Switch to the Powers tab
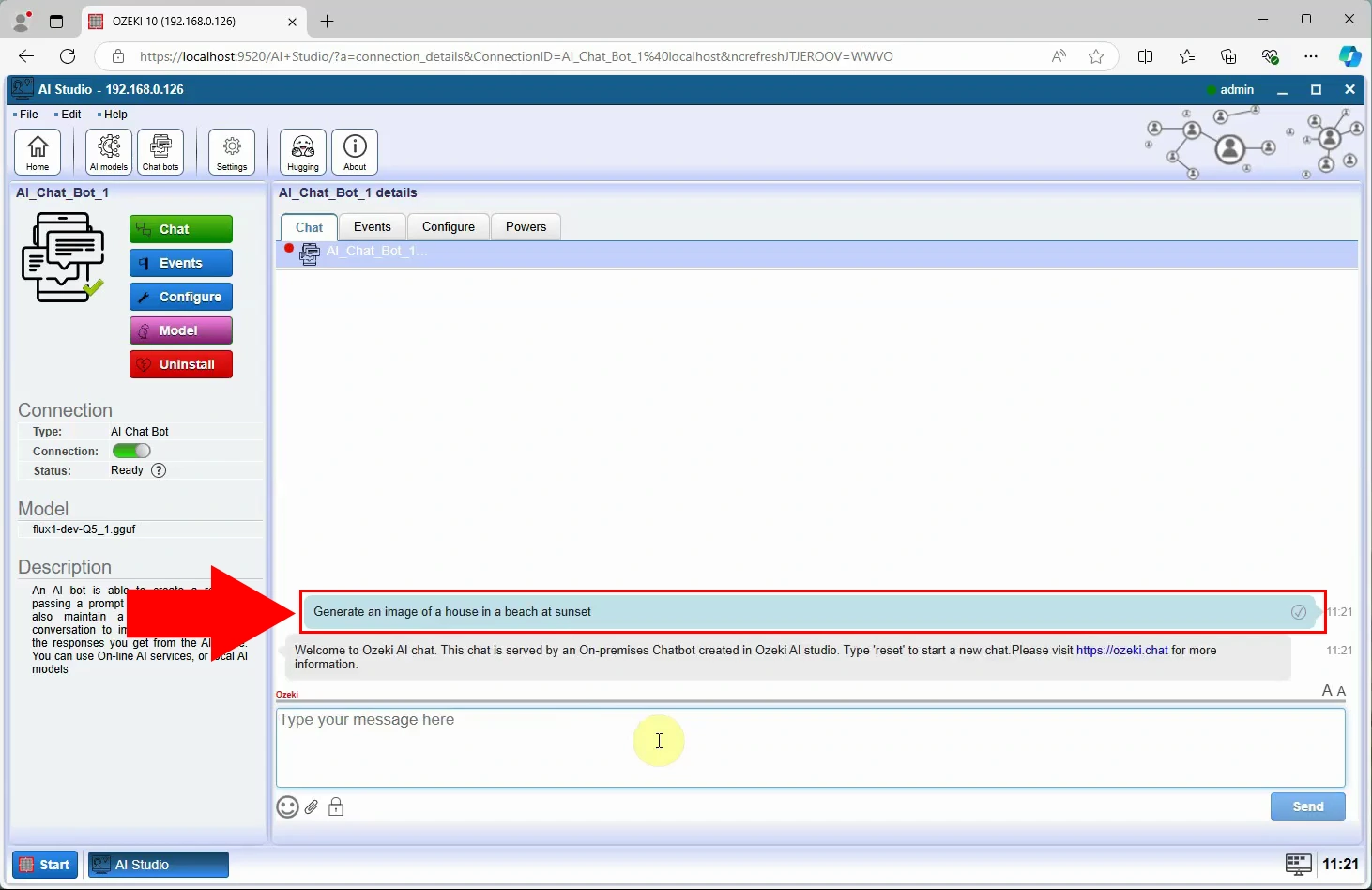This screenshot has width=1372, height=890. click(526, 226)
